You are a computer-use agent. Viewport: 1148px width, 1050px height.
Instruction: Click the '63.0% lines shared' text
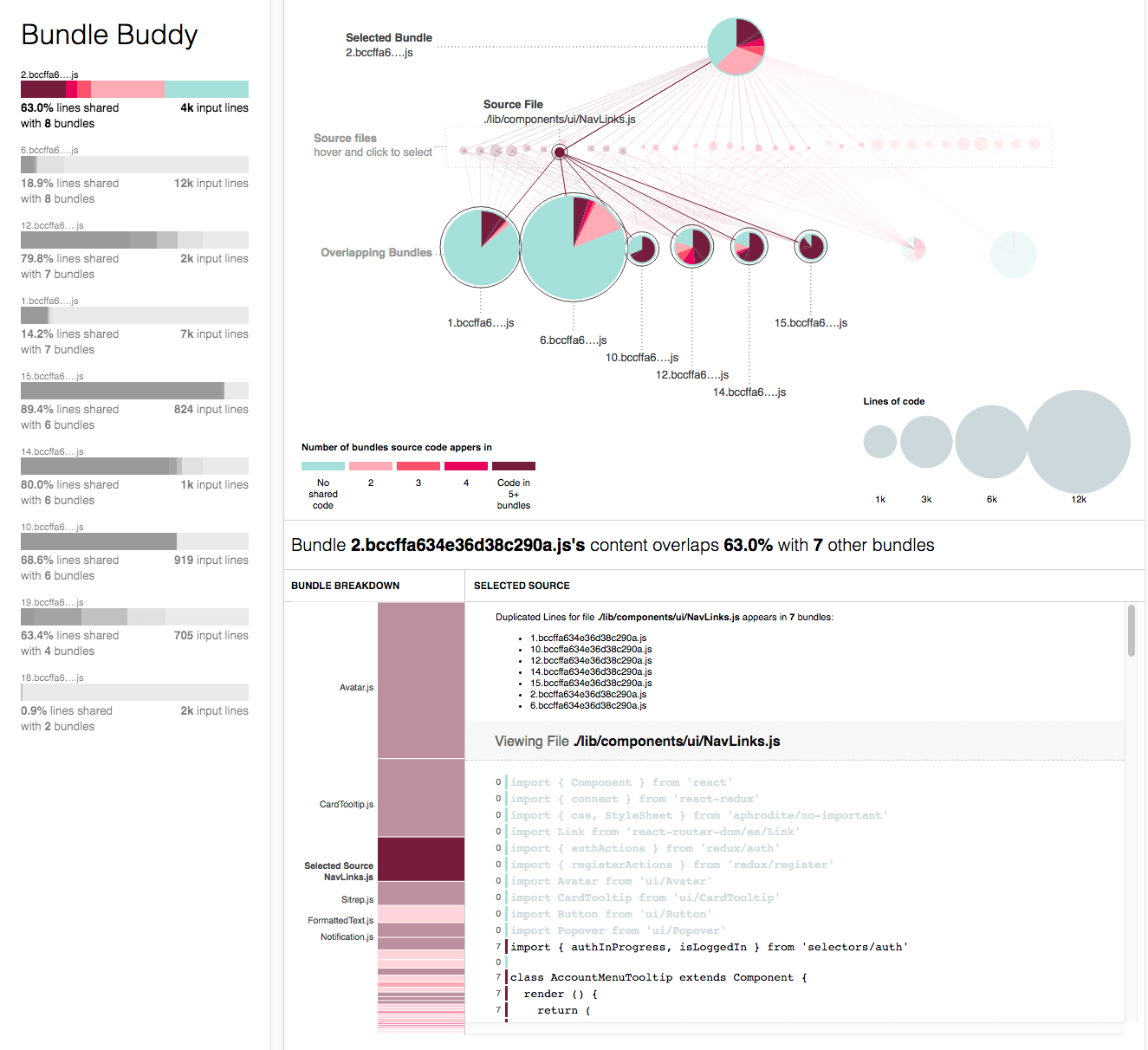[70, 108]
